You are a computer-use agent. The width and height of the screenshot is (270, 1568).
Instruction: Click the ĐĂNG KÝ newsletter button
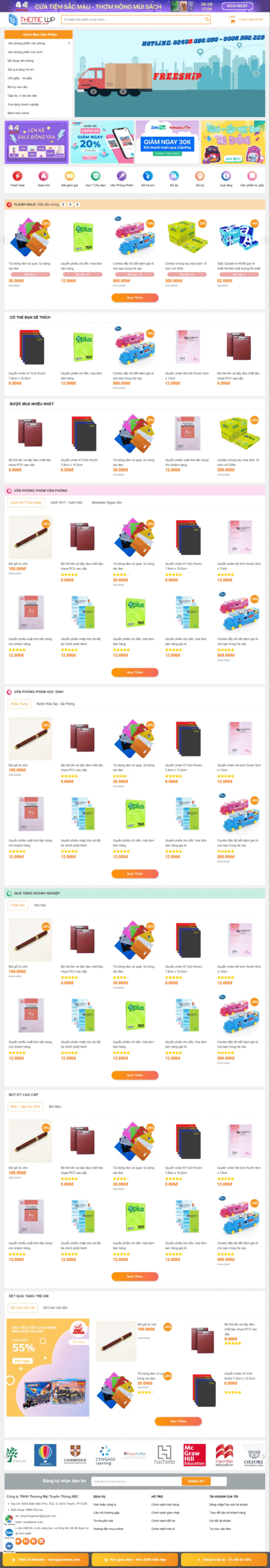pyautogui.click(x=196, y=1481)
